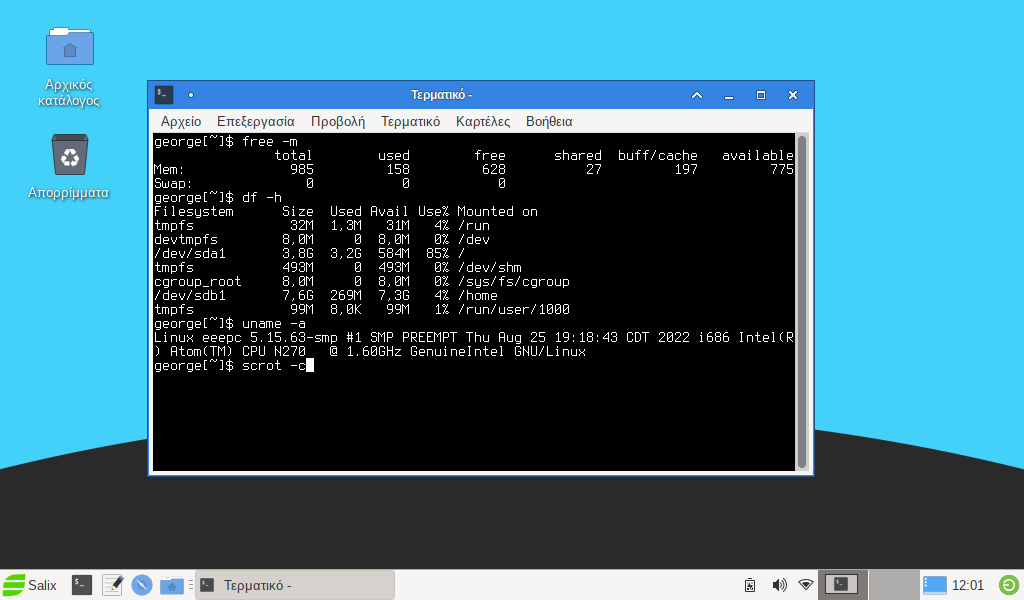
Task: Click the '/sys/fs/cgroup' mount path
Action: point(514,281)
